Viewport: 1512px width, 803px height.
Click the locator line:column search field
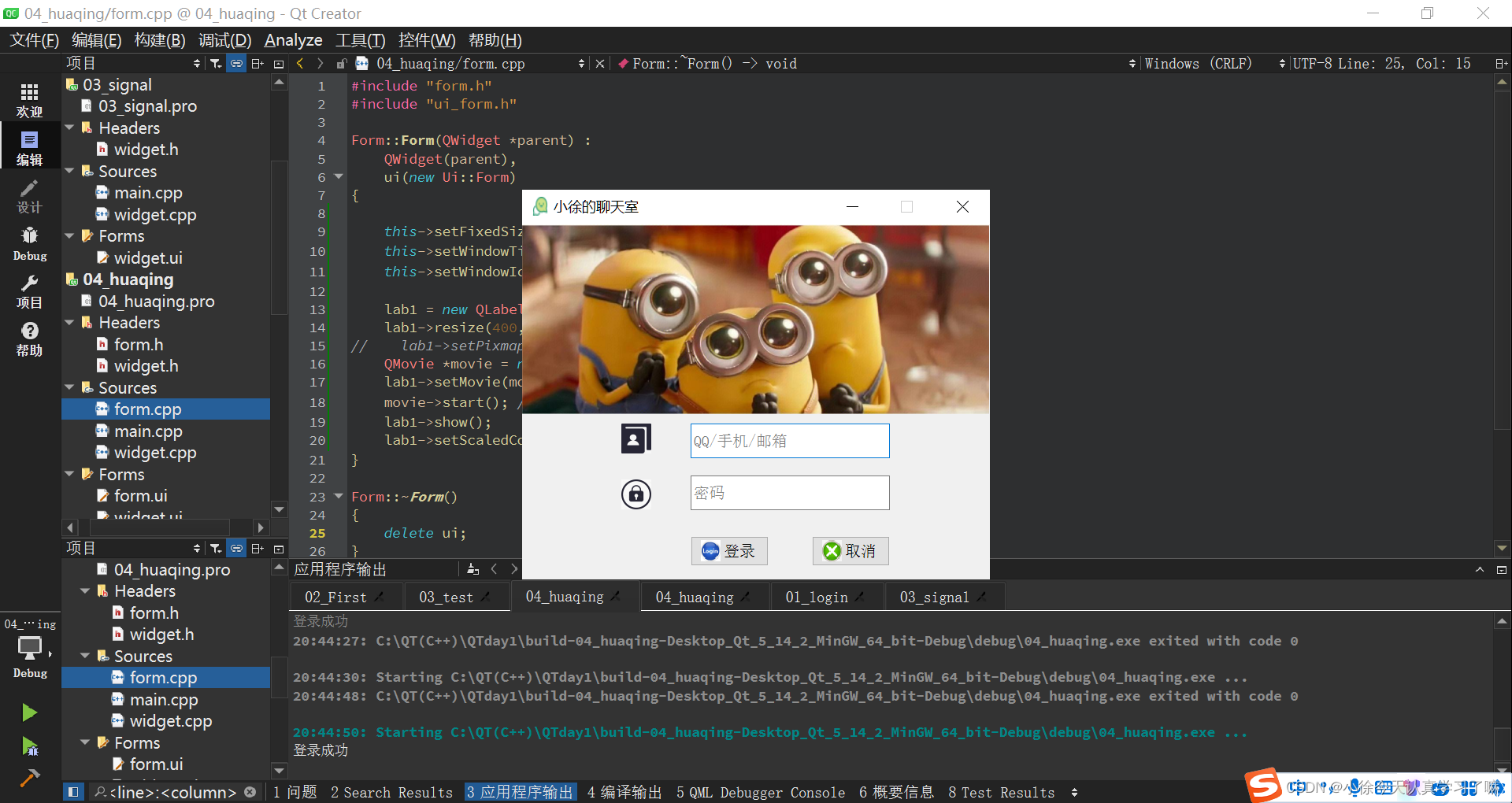coord(174,793)
